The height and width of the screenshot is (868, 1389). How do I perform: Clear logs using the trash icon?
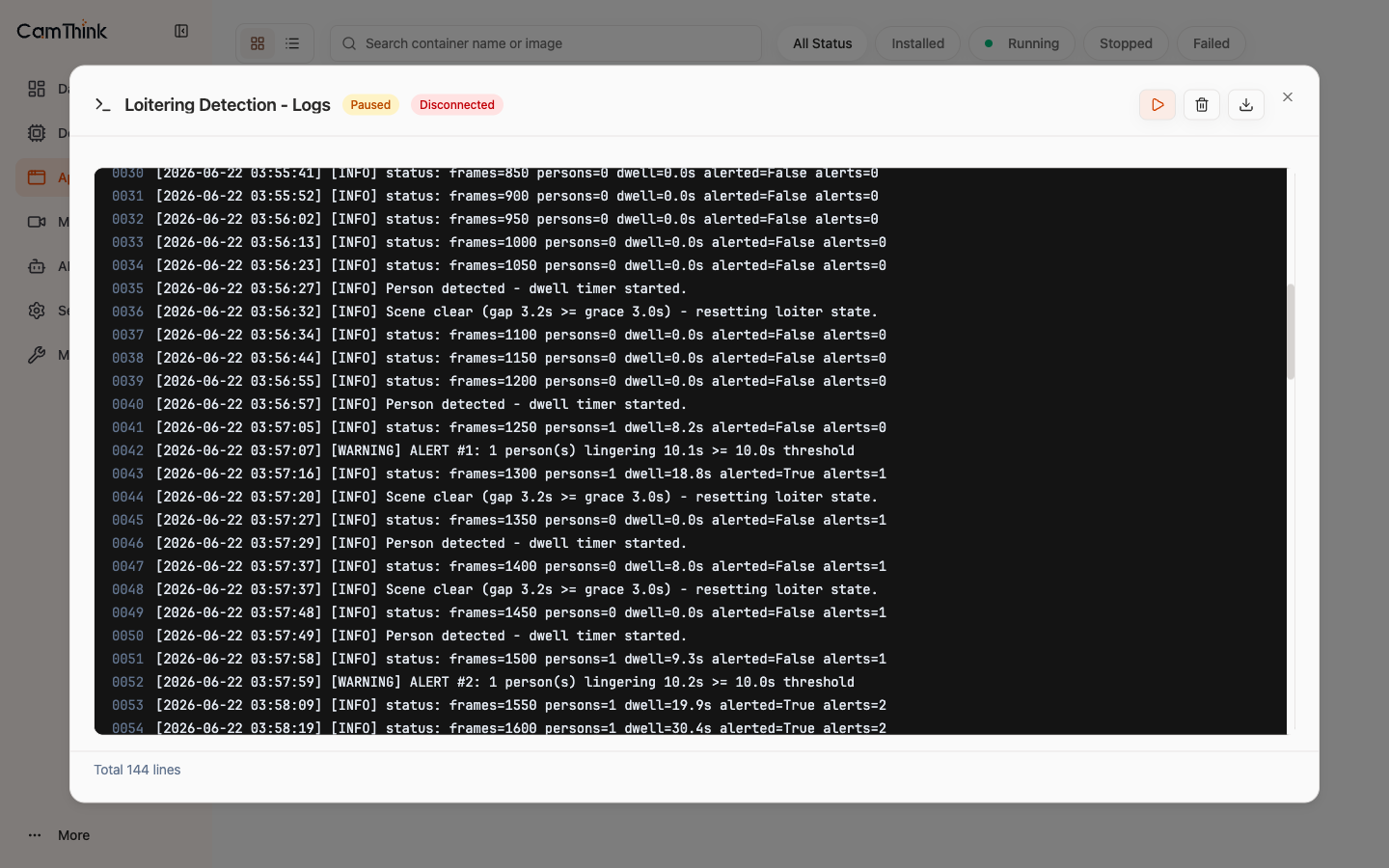point(1202,105)
